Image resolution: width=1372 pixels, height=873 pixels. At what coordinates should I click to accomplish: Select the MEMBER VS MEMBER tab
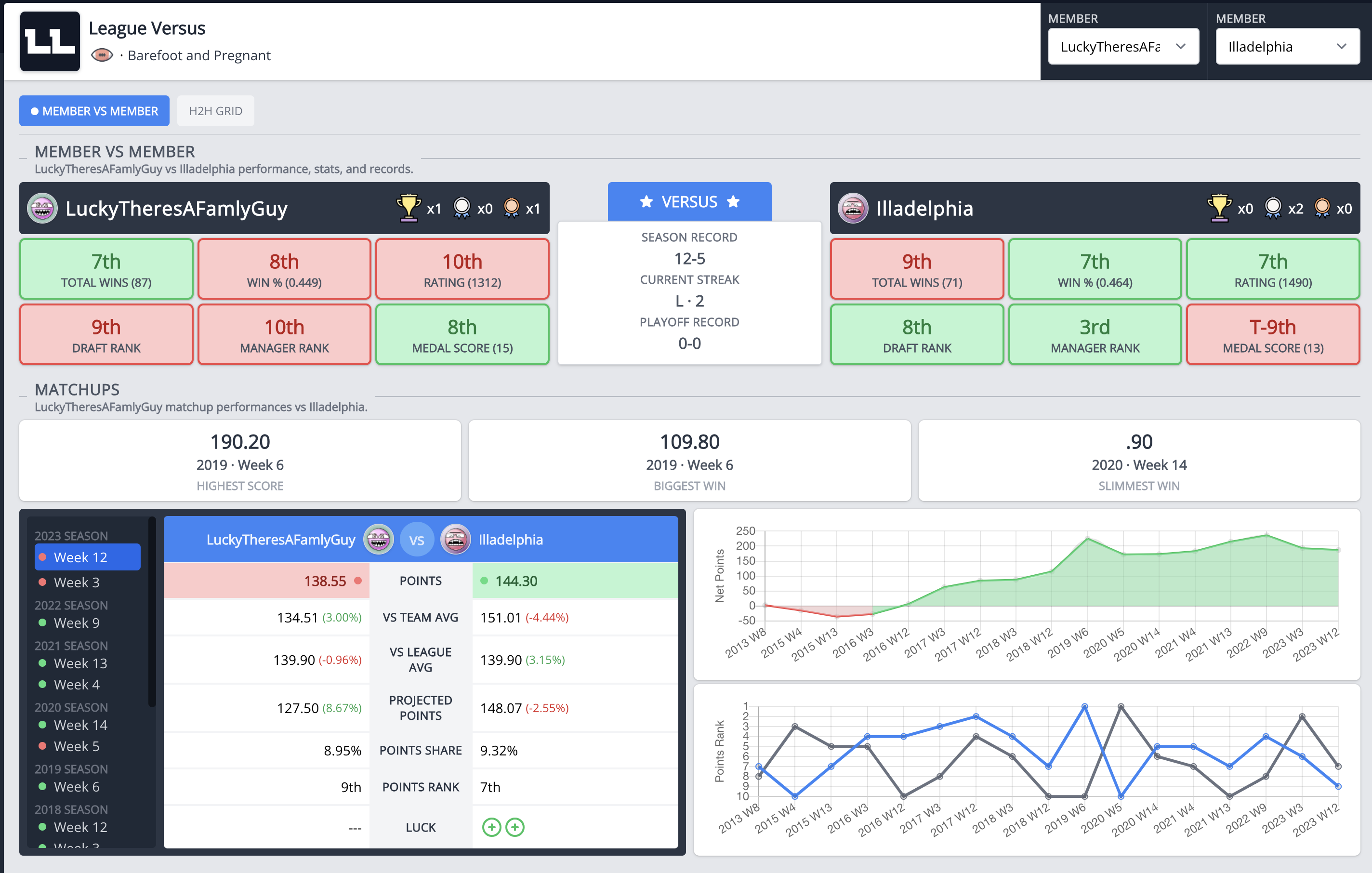(x=94, y=110)
